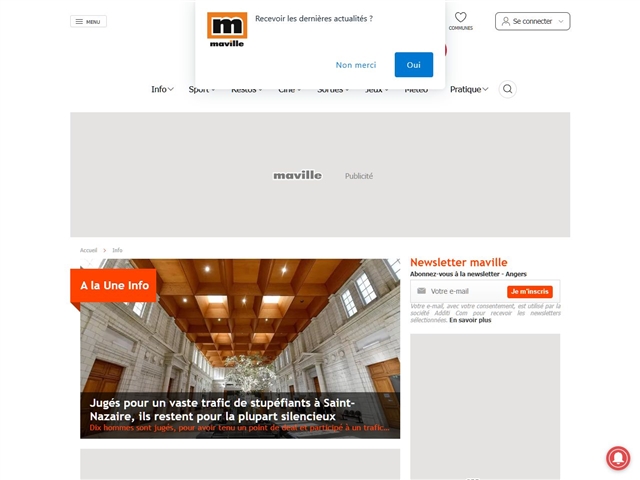The image size is (640, 480).
Task: Click the Accueil breadcrumb link
Action: [89, 250]
